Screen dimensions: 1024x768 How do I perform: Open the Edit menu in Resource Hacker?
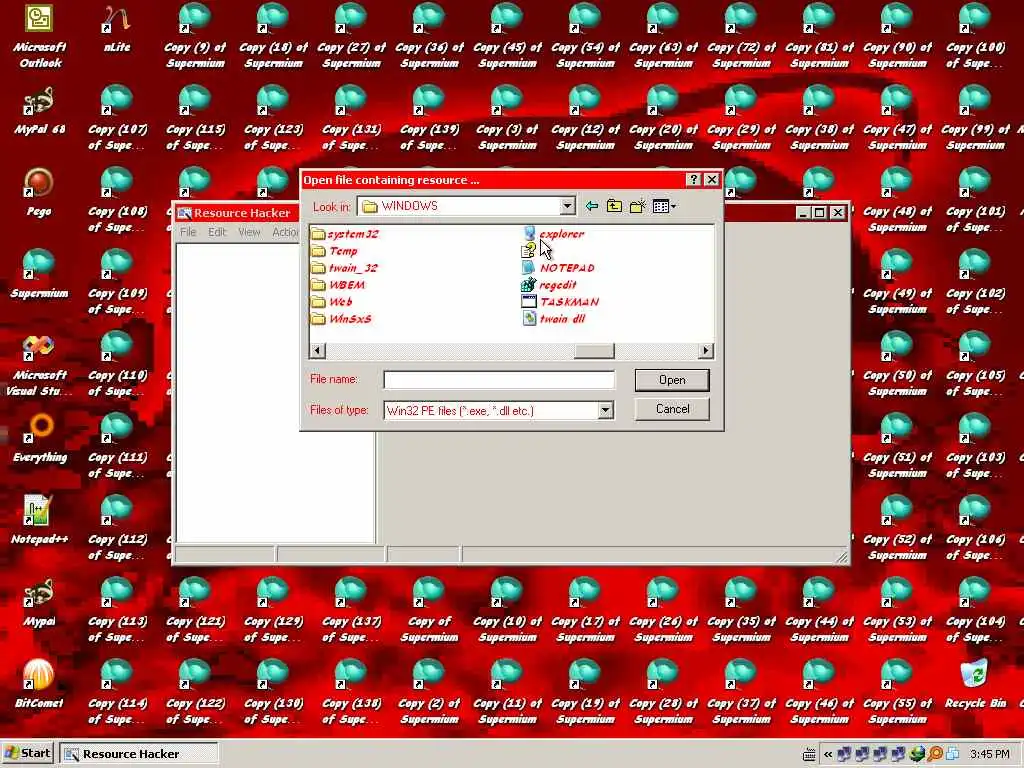(217, 232)
